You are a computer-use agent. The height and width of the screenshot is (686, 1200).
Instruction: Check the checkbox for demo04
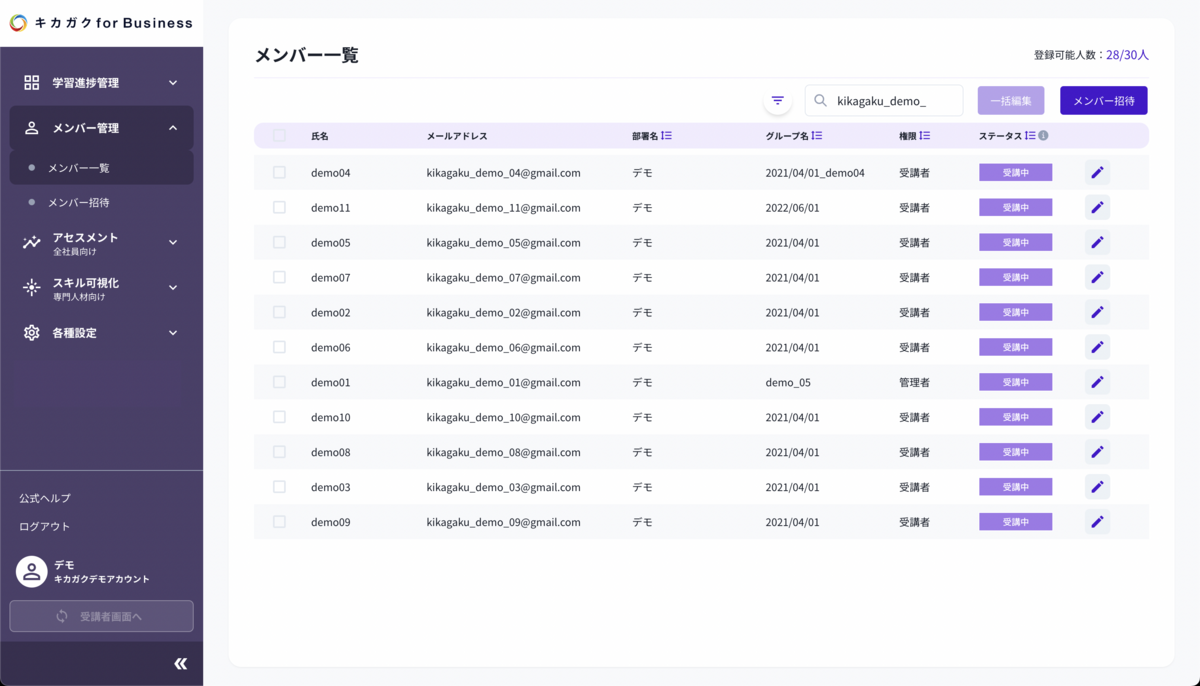(279, 173)
